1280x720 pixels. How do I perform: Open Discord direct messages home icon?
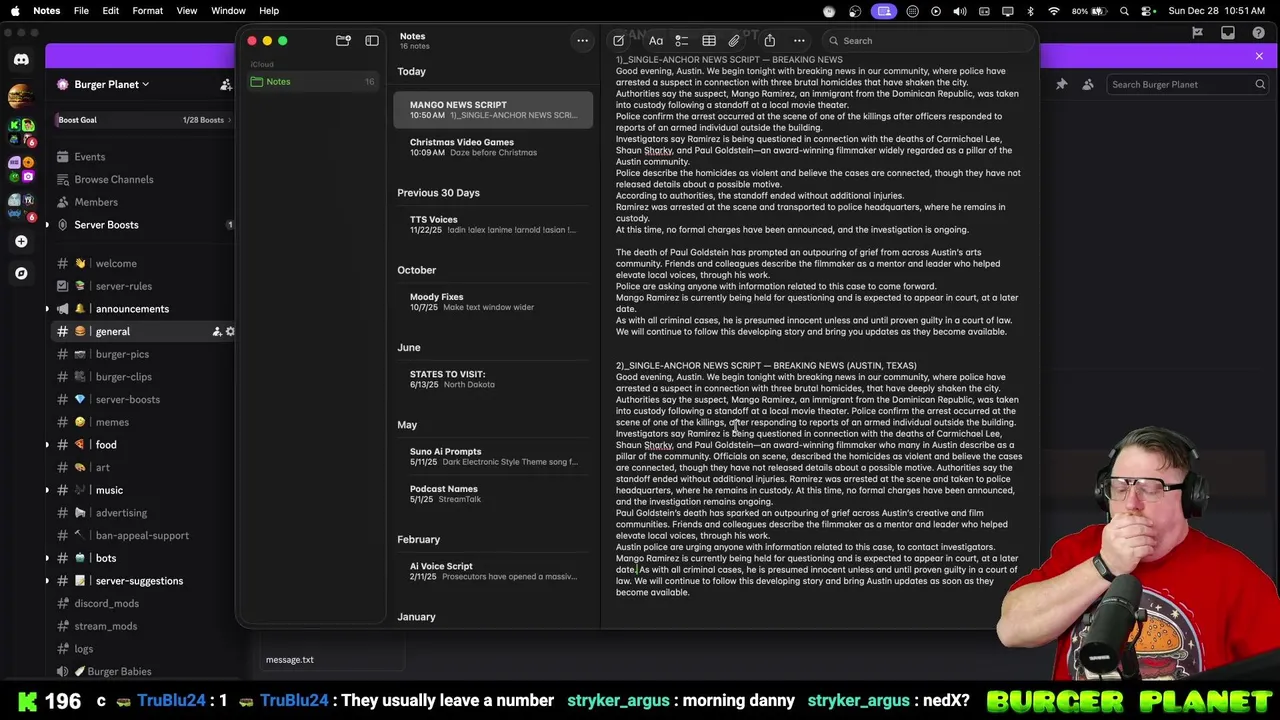[x=21, y=59]
